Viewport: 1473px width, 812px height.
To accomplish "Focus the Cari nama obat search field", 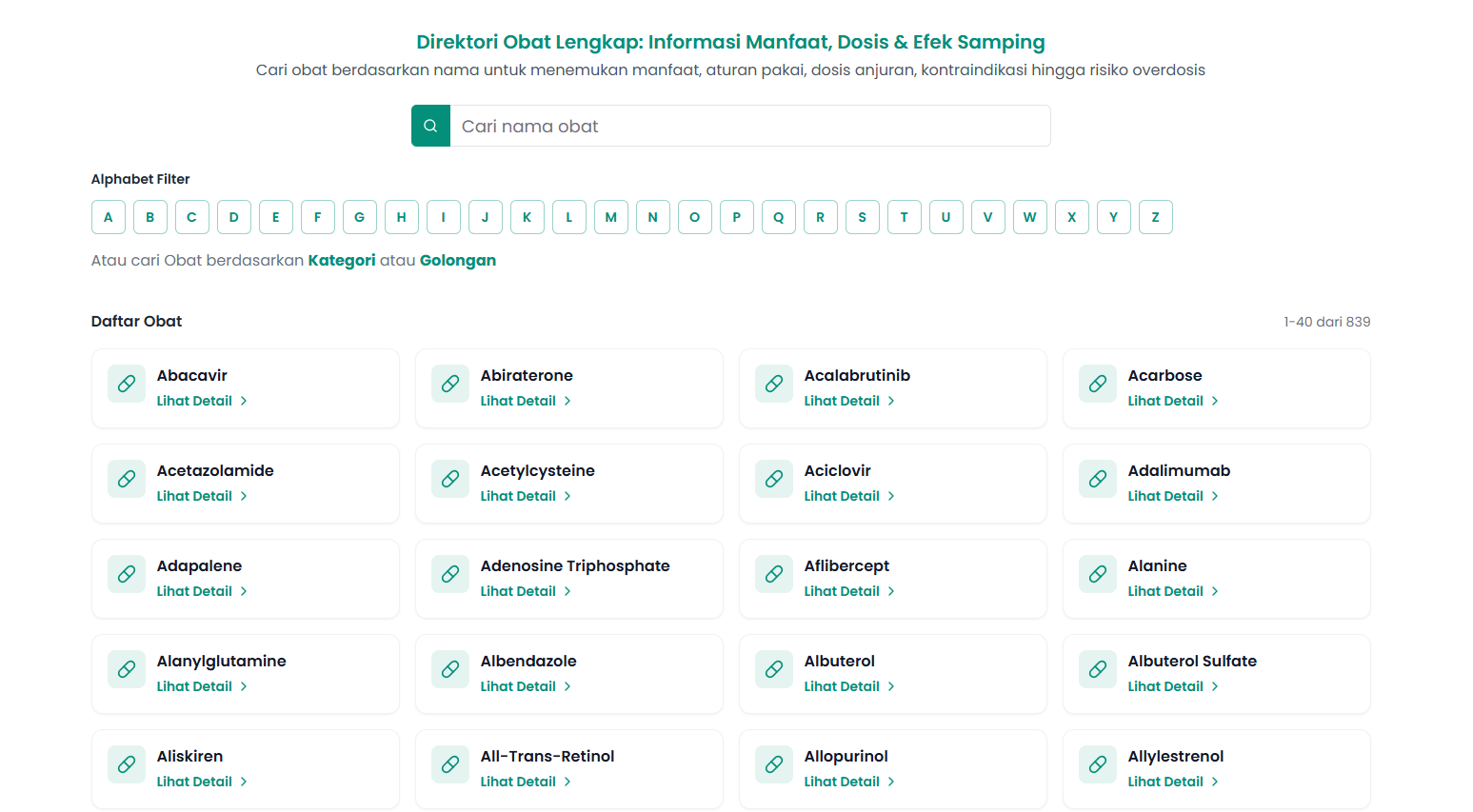I will [x=750, y=126].
